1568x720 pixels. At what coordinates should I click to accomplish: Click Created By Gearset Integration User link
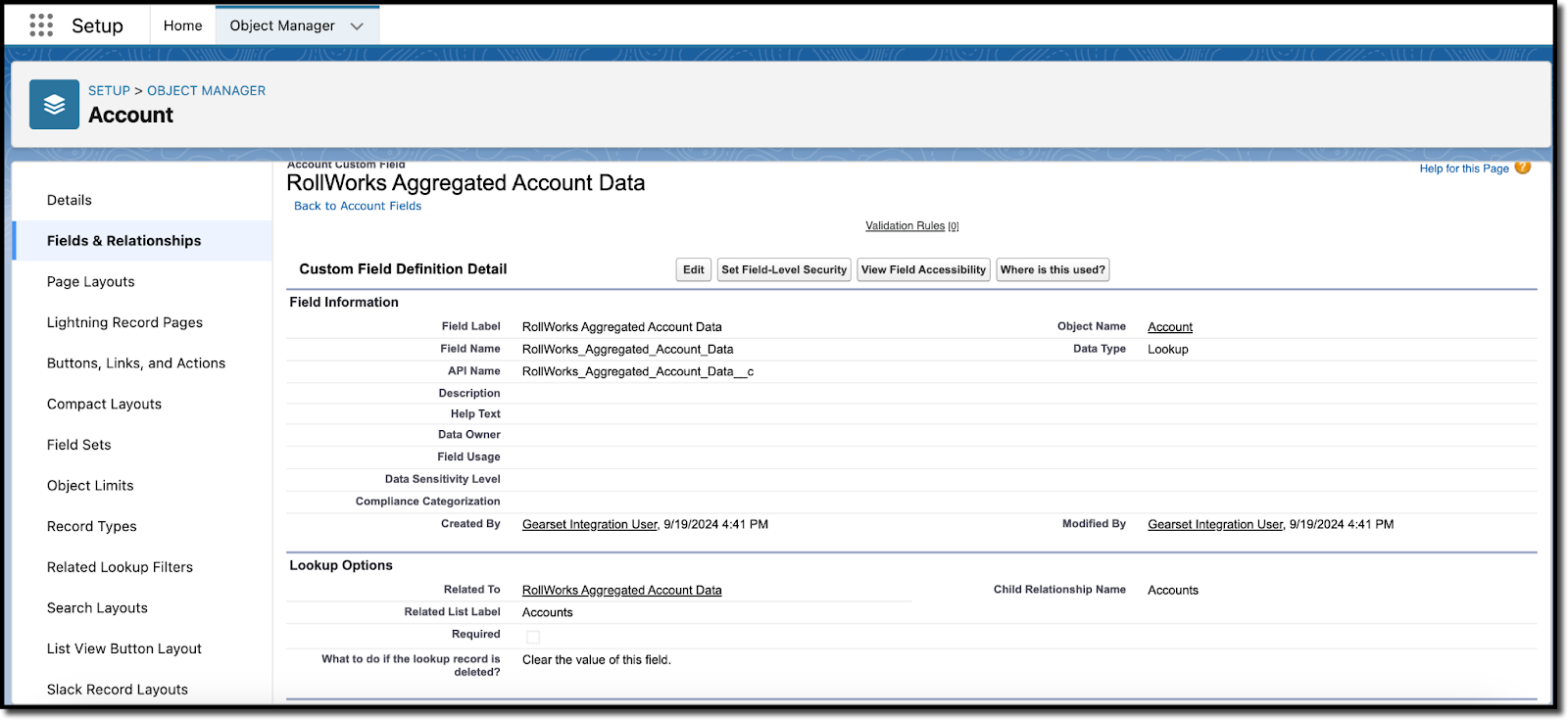(589, 524)
